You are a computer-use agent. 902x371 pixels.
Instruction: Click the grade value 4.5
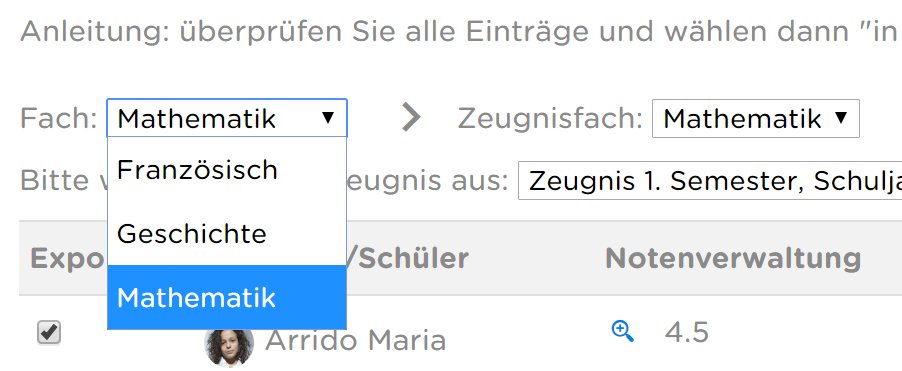coord(686,332)
